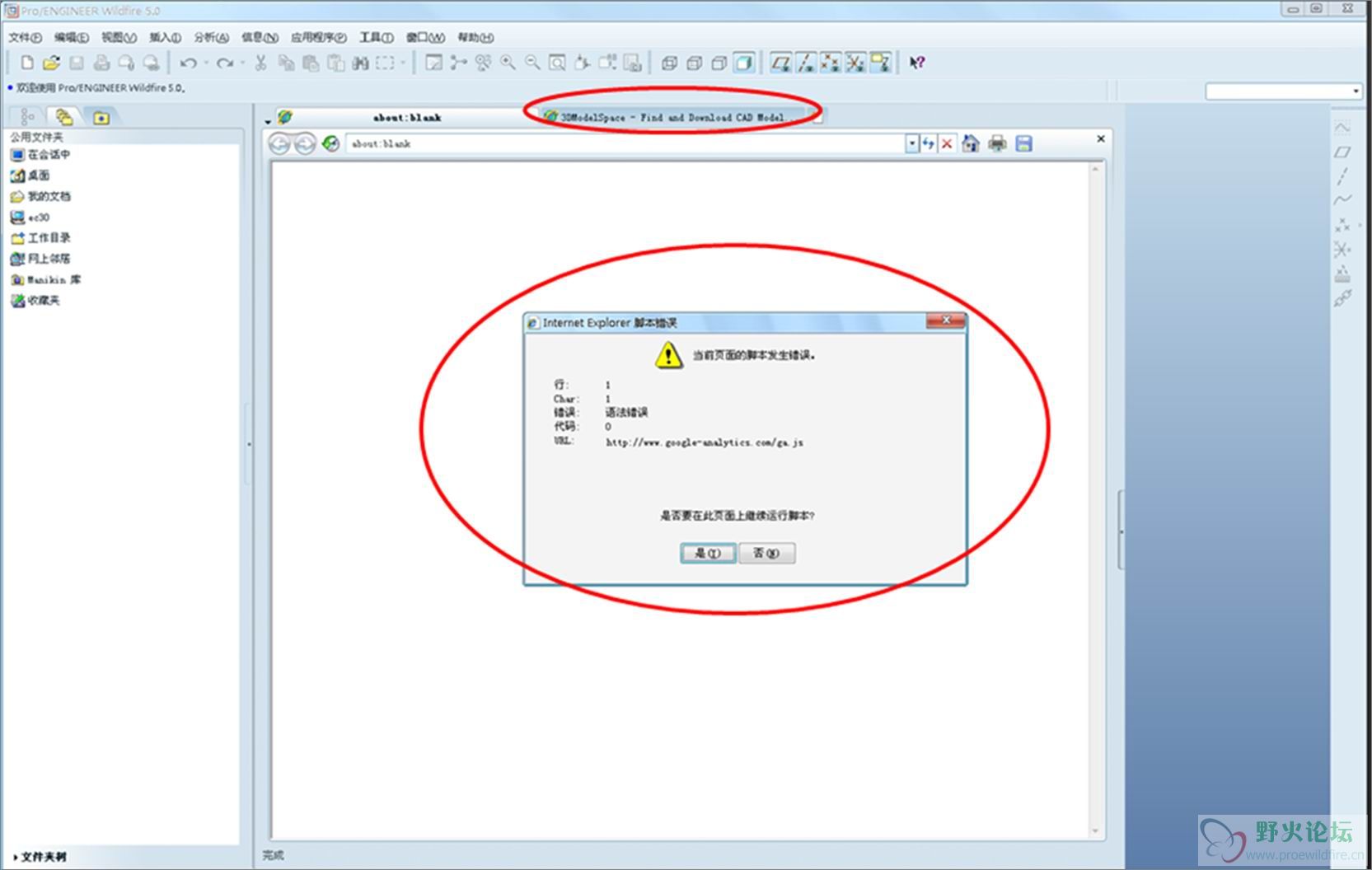
Task: Select 桌面 desktop folder
Action: [x=30, y=175]
